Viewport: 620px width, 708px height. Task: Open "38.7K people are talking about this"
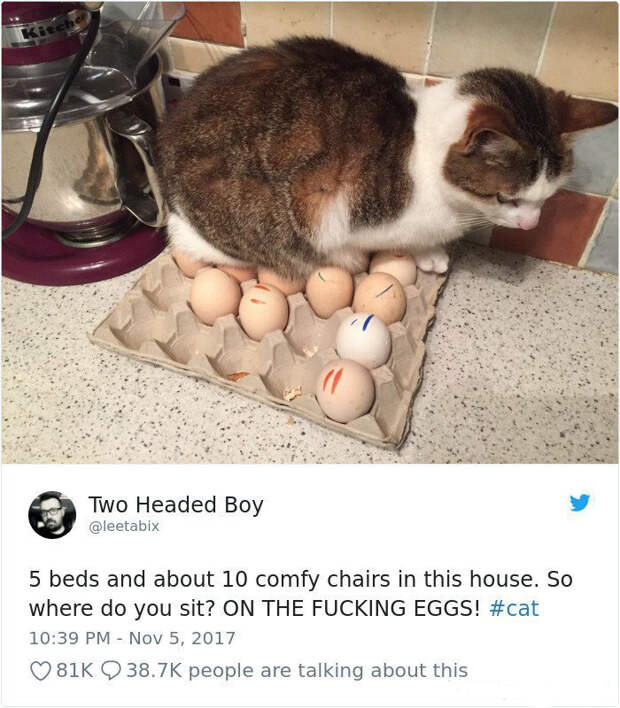coord(297,671)
